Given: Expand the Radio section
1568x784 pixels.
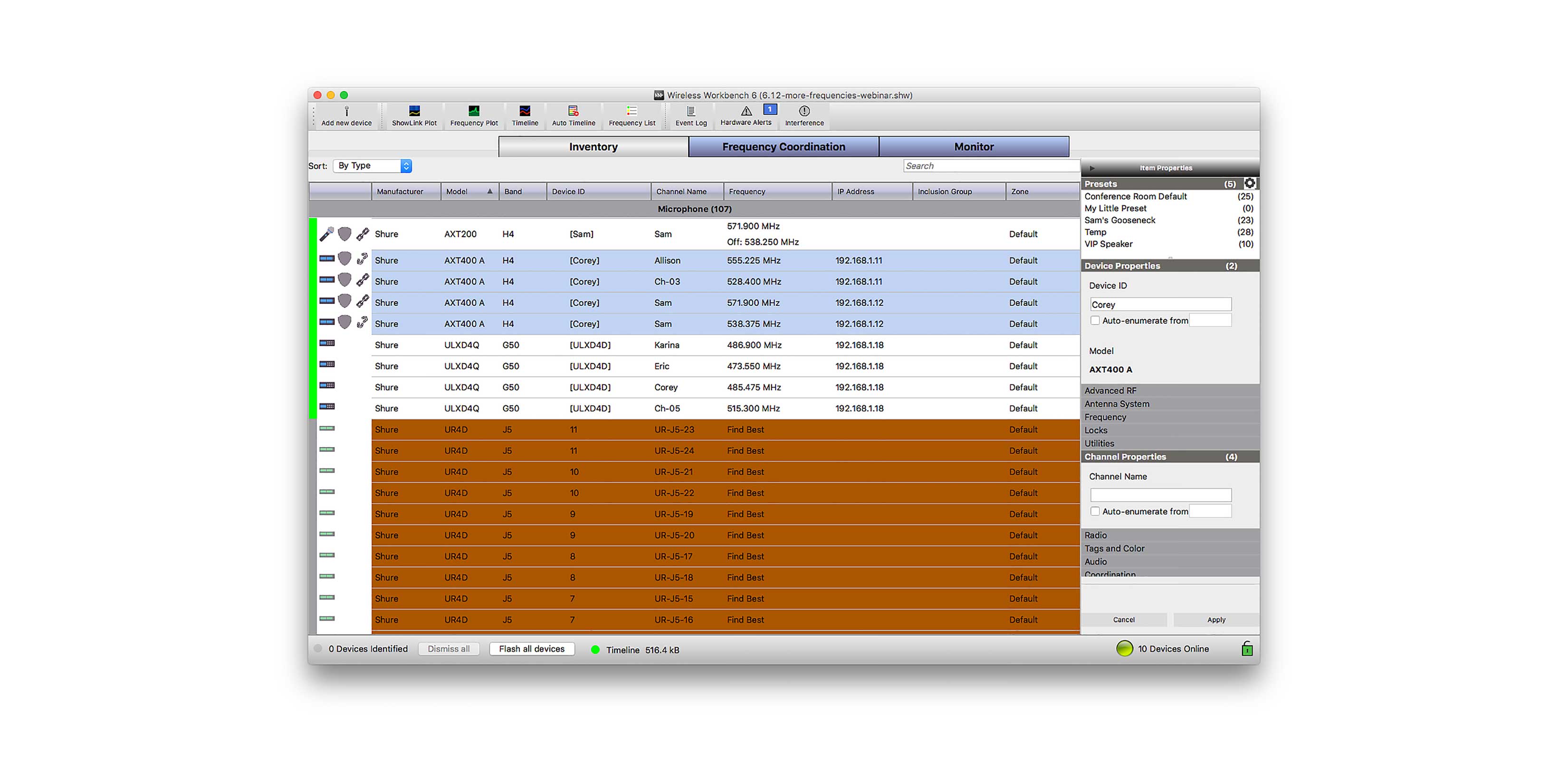Looking at the screenshot, I should pos(1170,535).
